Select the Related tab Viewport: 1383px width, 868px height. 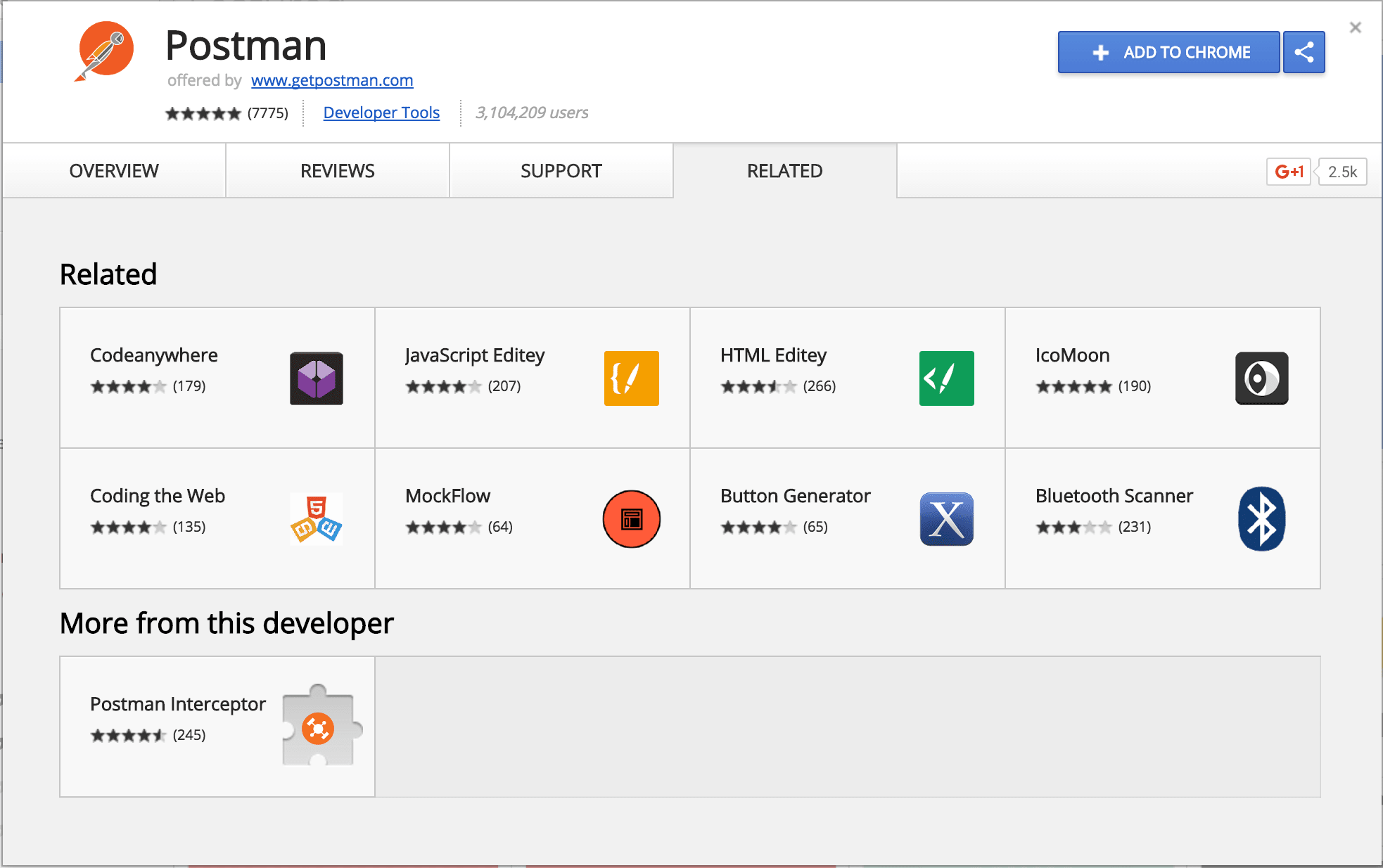click(785, 171)
